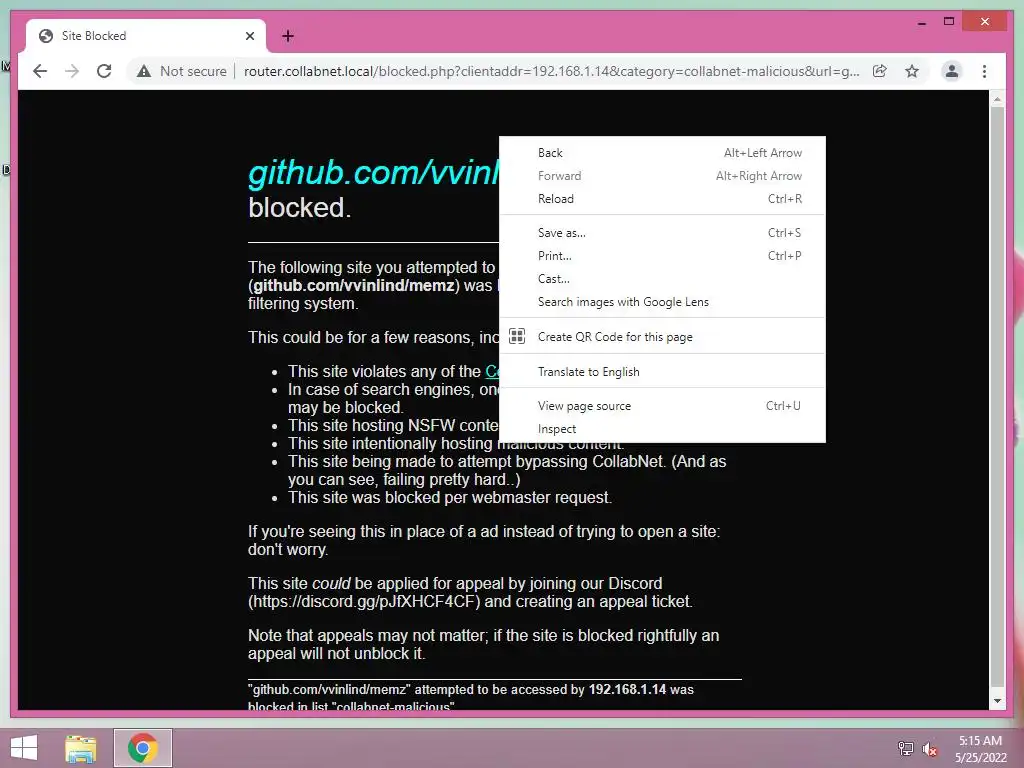Choose View page source
1024x768 pixels.
(x=662, y=406)
